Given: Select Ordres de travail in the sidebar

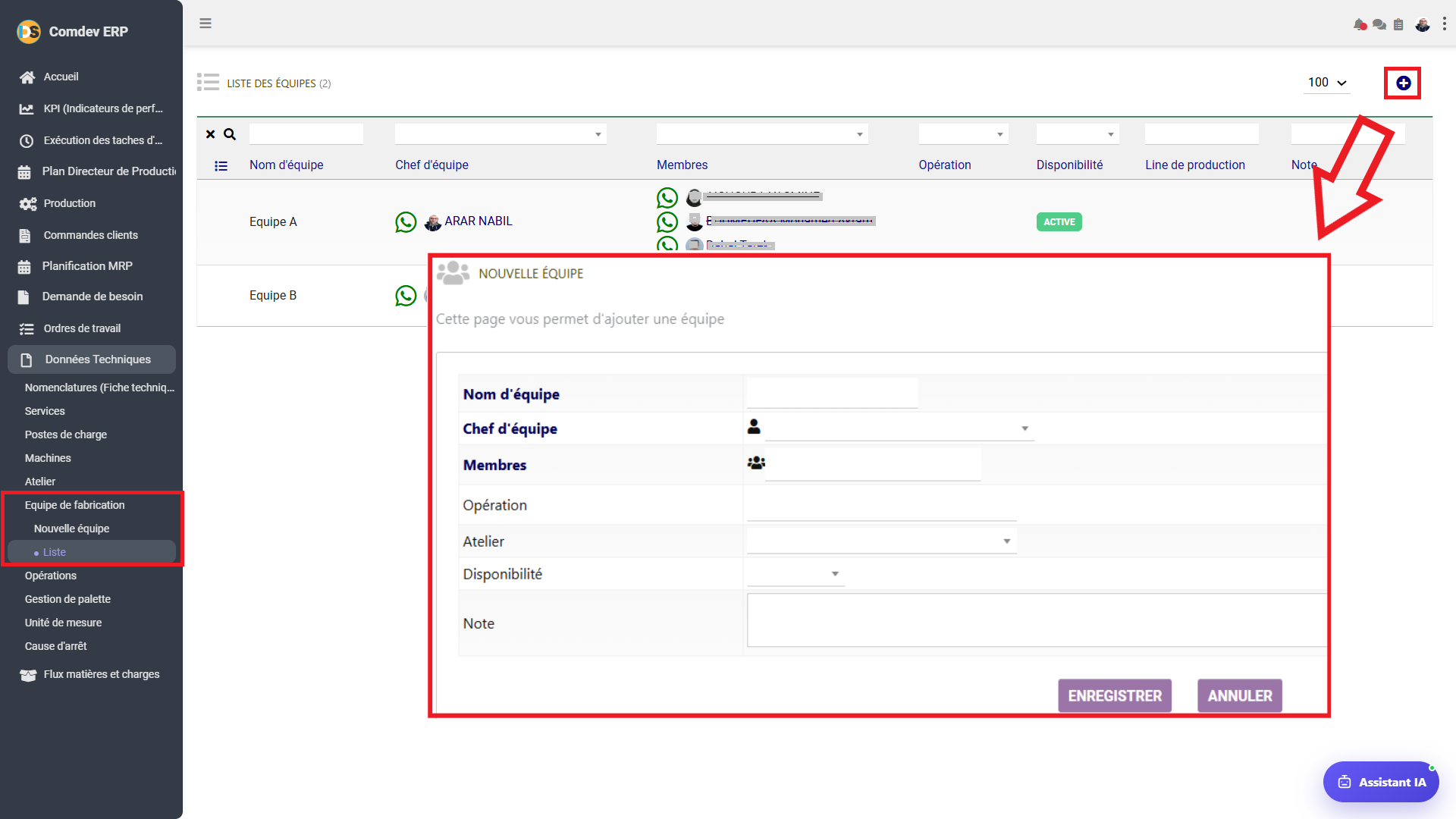Looking at the screenshot, I should coord(82,329).
